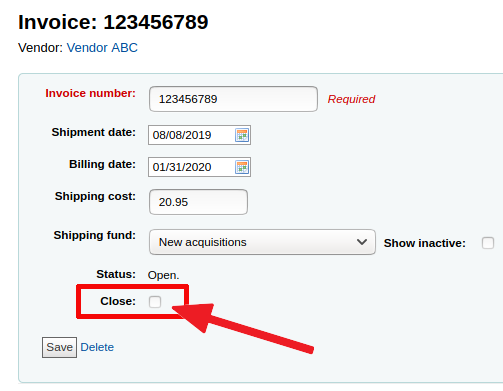Image resolution: width=503 pixels, height=391 pixels.
Task: Enable the Show inactive checkbox
Action: click(x=488, y=243)
